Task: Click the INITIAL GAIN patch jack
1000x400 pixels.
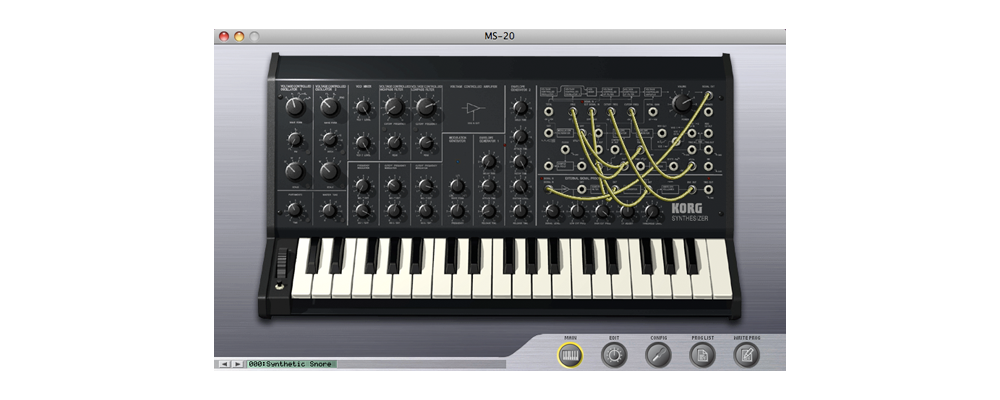Action: (653, 112)
